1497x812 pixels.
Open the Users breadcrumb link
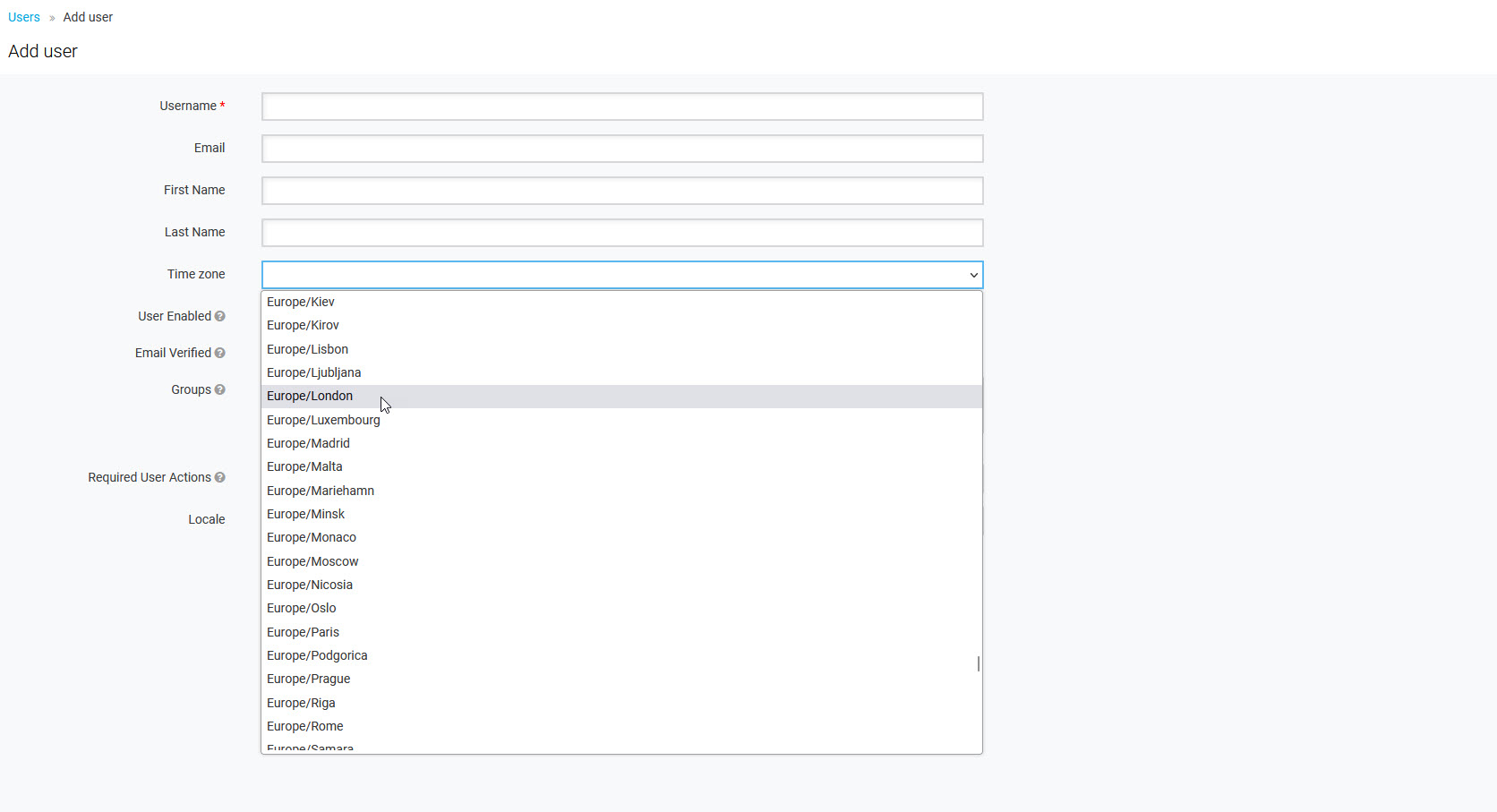pos(24,17)
